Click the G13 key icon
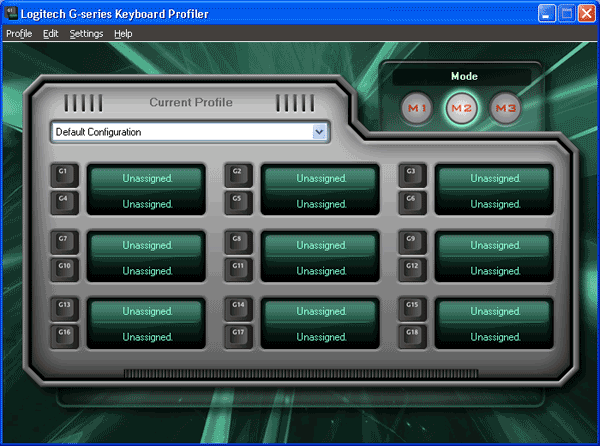 [x=65, y=309]
